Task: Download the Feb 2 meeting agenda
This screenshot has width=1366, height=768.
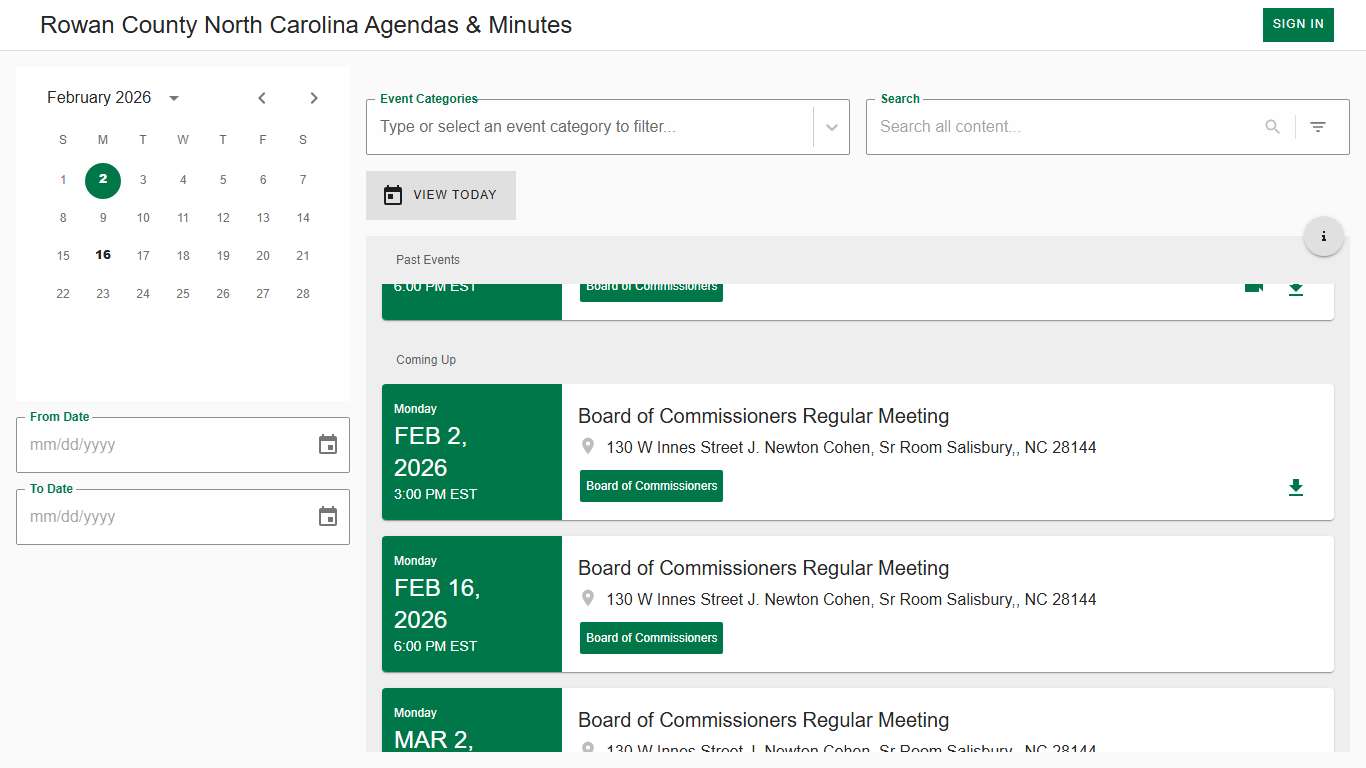Action: coord(1296,487)
